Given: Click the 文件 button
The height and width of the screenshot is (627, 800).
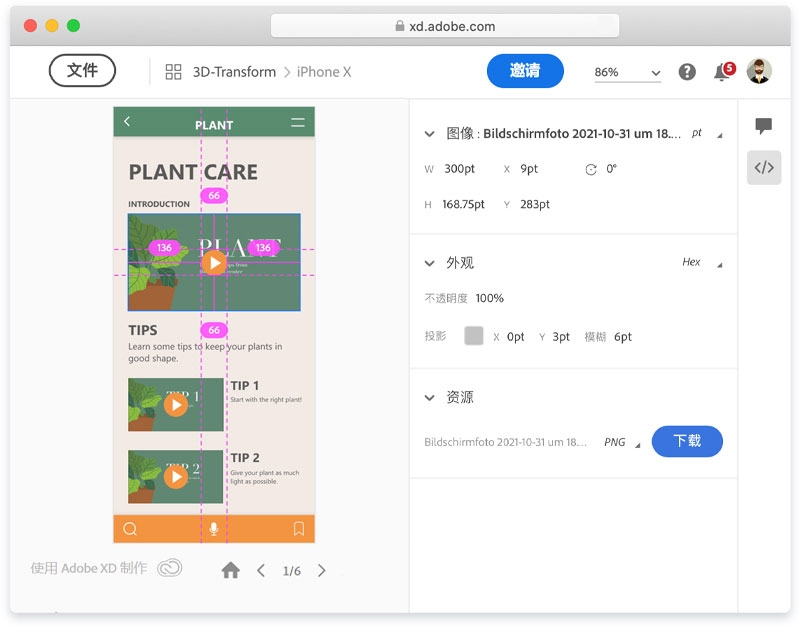Looking at the screenshot, I should click(82, 70).
